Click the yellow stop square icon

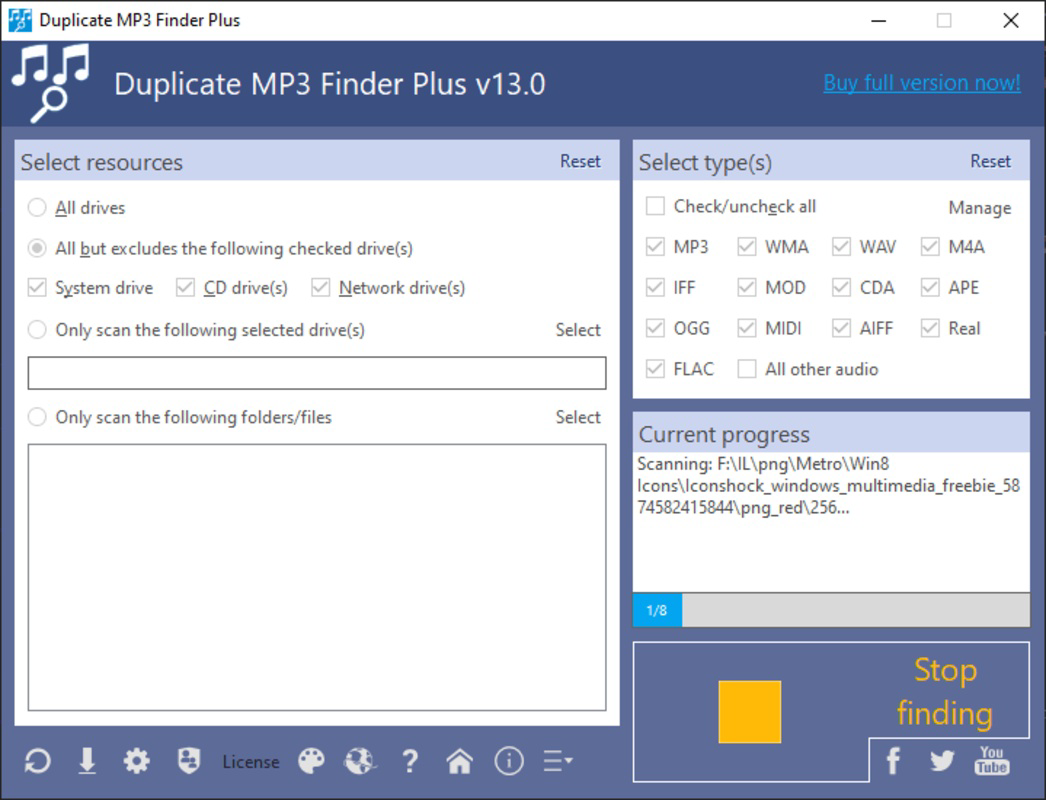tap(749, 712)
